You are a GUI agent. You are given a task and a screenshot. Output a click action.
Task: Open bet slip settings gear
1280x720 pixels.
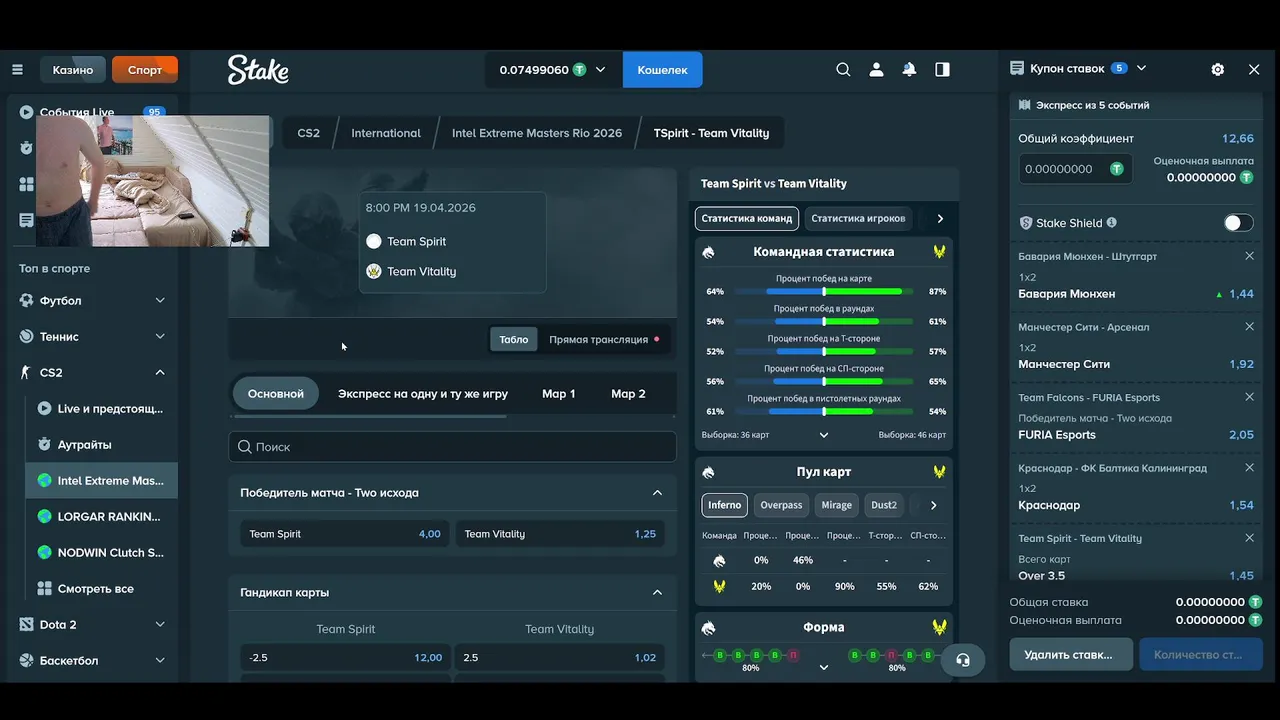(x=1217, y=70)
